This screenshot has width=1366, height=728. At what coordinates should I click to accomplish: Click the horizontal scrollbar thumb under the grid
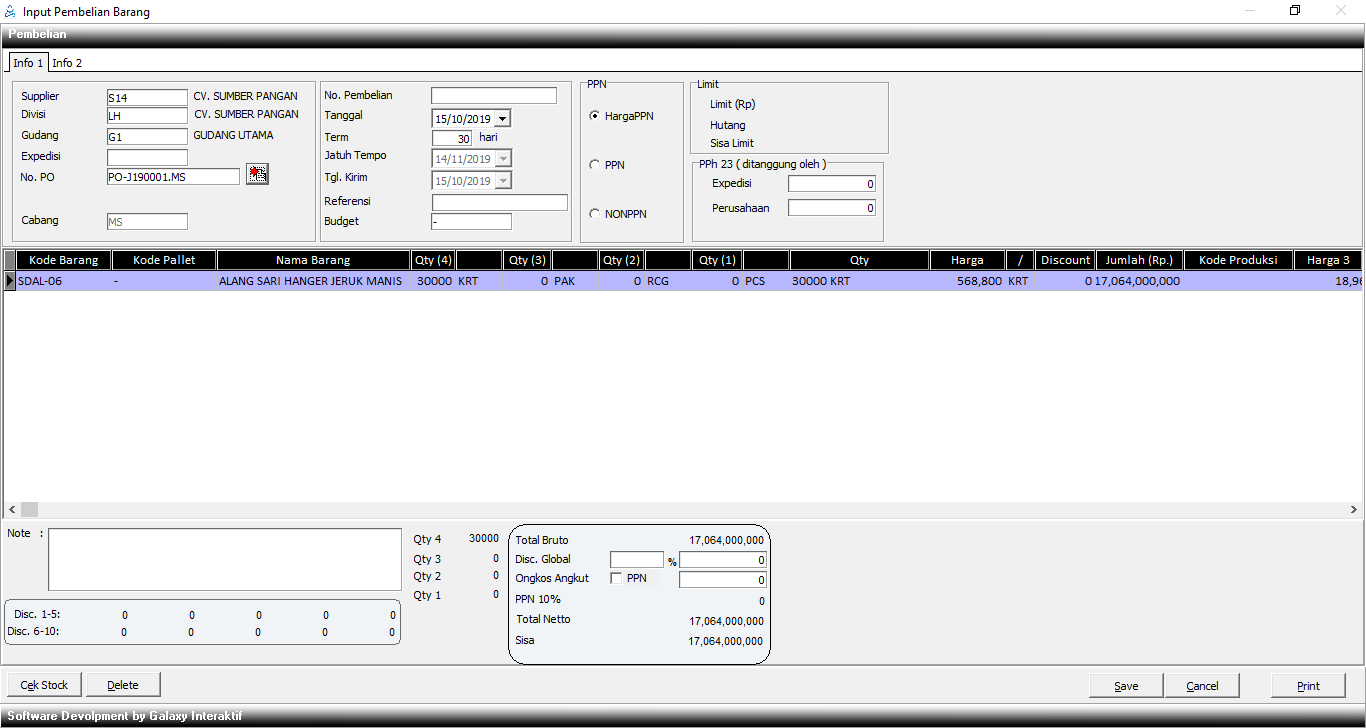[x=29, y=509]
